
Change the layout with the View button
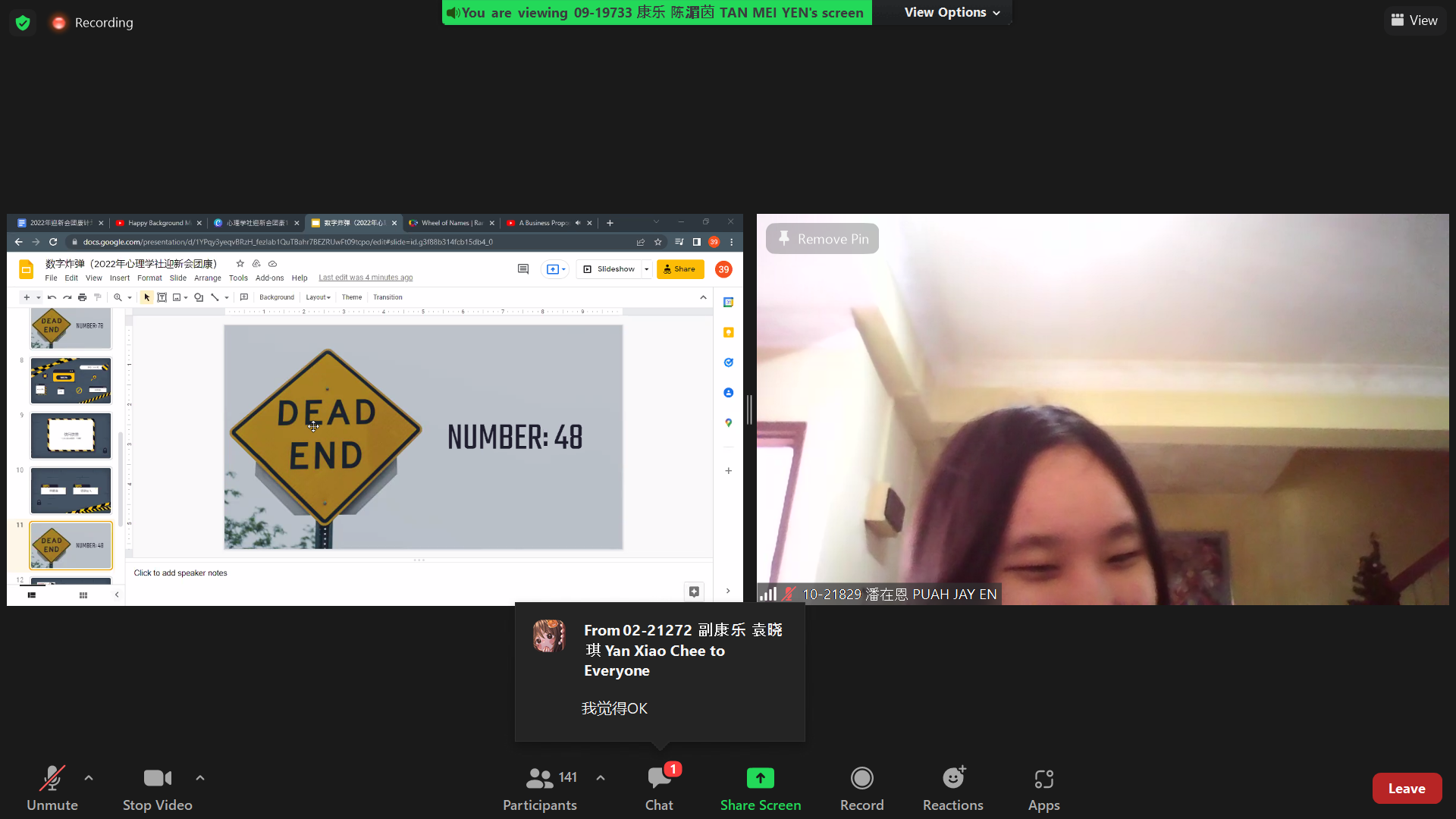1414,20
